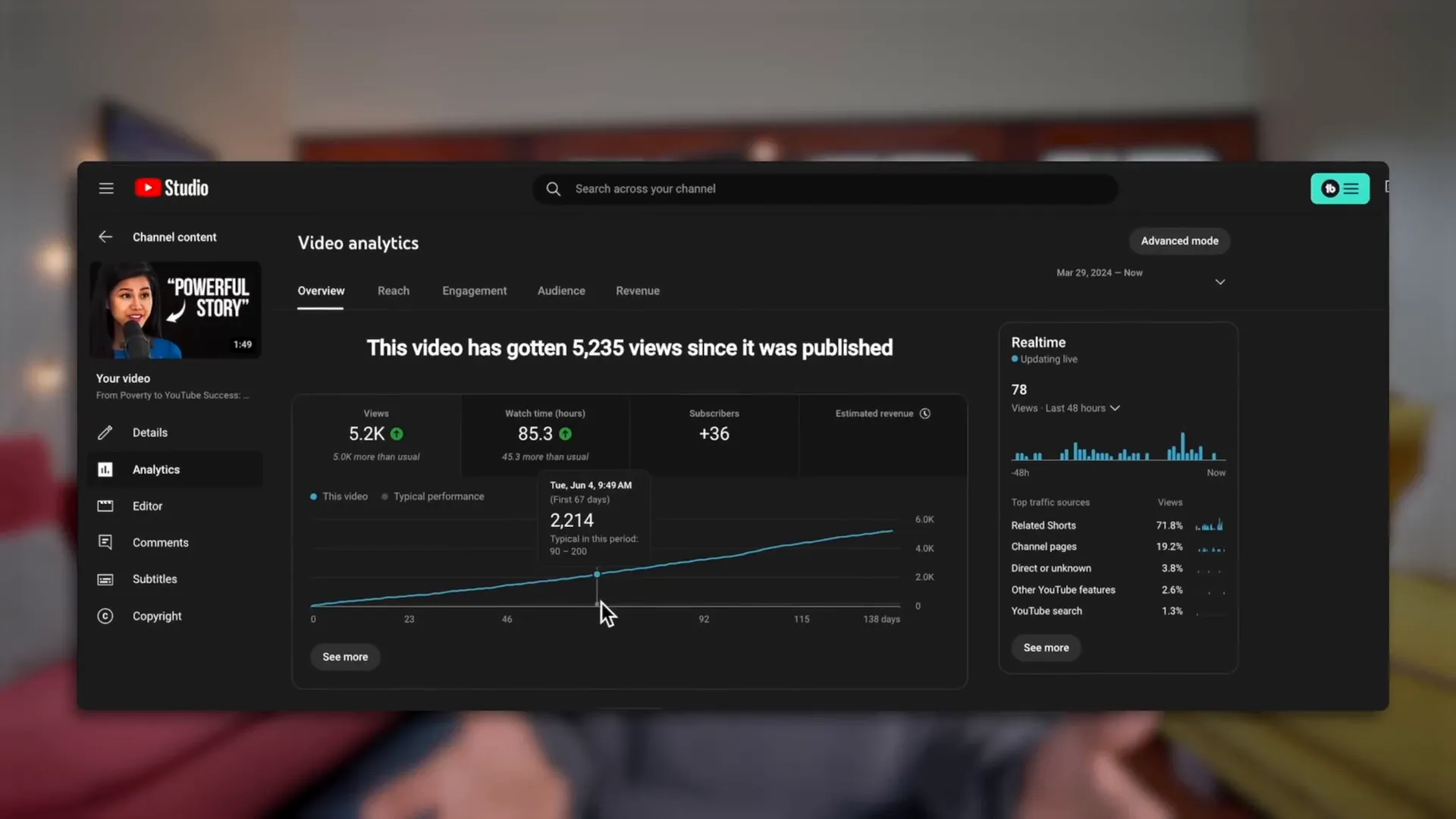Image resolution: width=1456 pixels, height=819 pixels.
Task: Select the Details pencil icon
Action: (105, 432)
